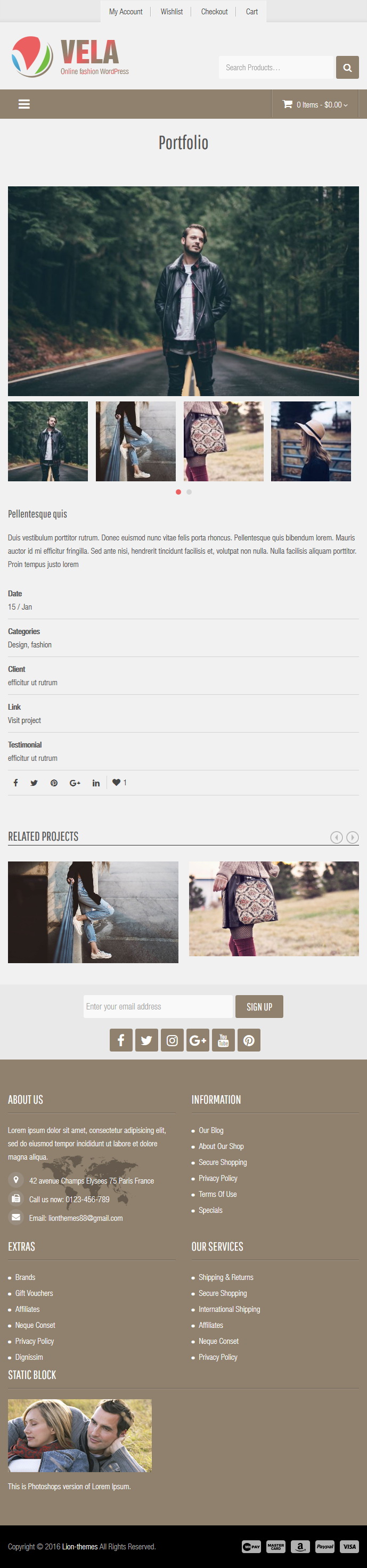The height and width of the screenshot is (1568, 367).
Task: Click the search magnifier button
Action: [347, 68]
